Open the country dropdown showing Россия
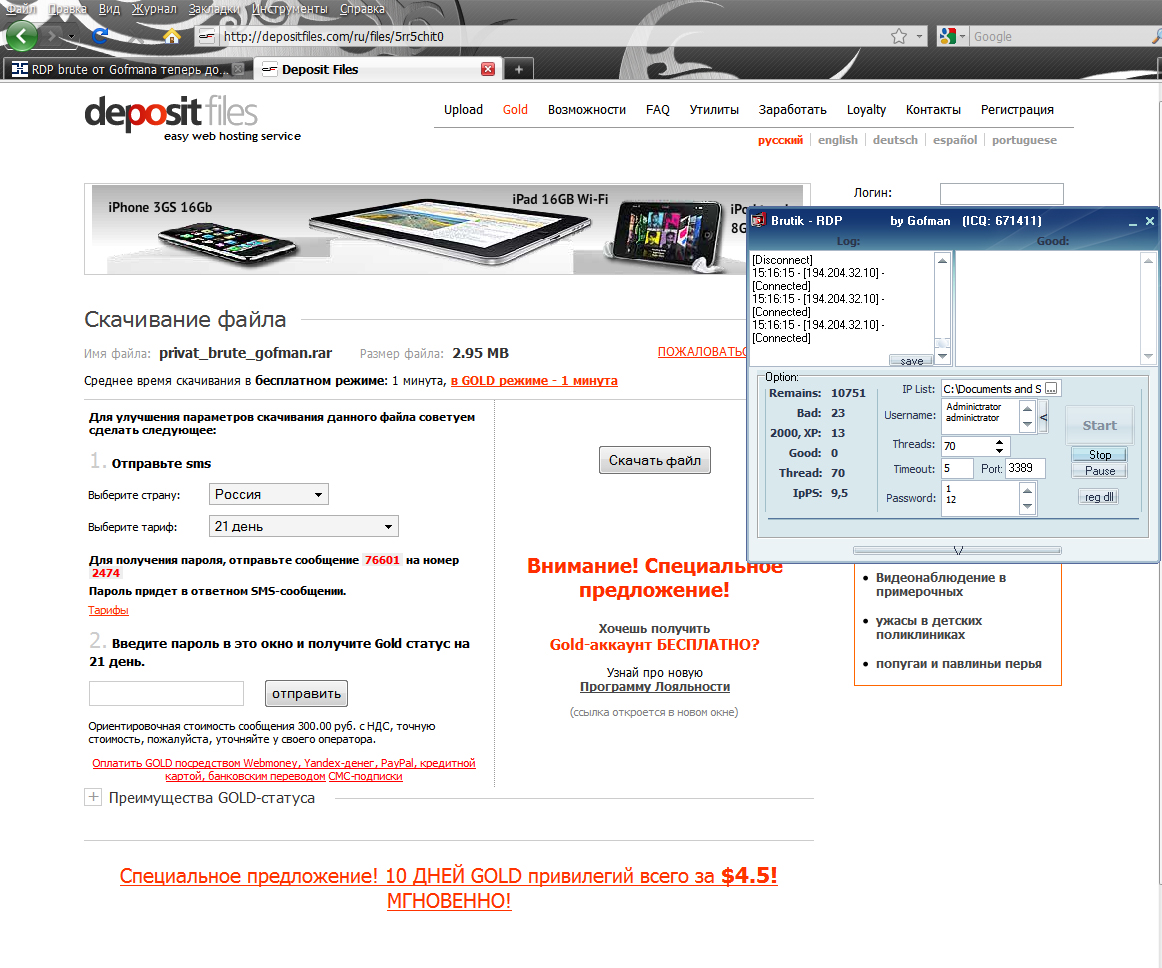 coord(268,494)
